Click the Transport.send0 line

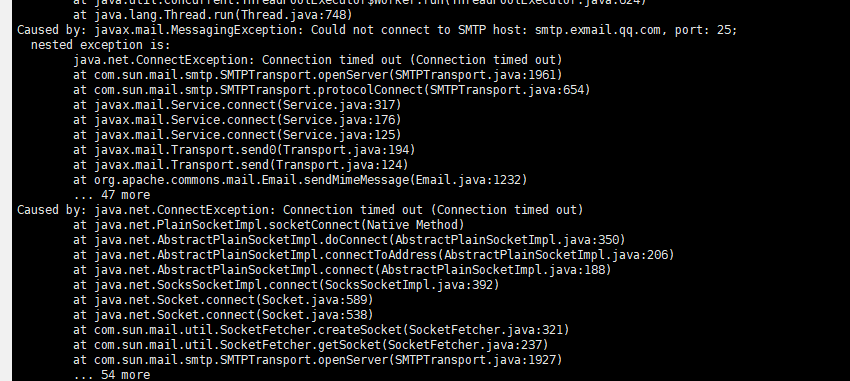pyautogui.click(x=244, y=150)
